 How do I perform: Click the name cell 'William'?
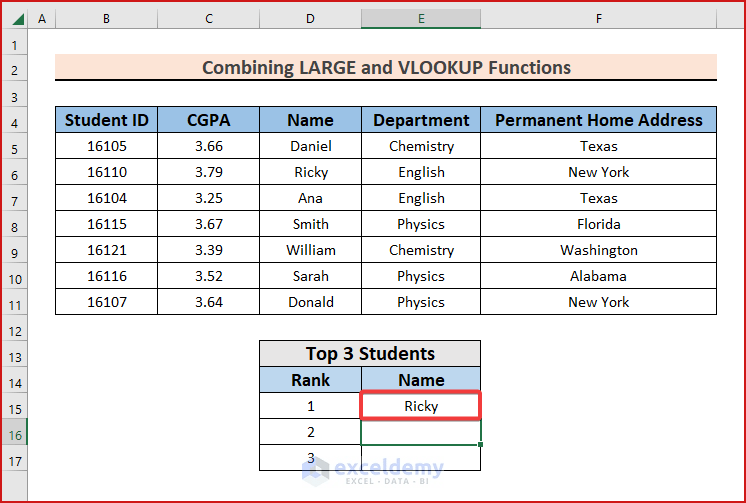(x=310, y=250)
